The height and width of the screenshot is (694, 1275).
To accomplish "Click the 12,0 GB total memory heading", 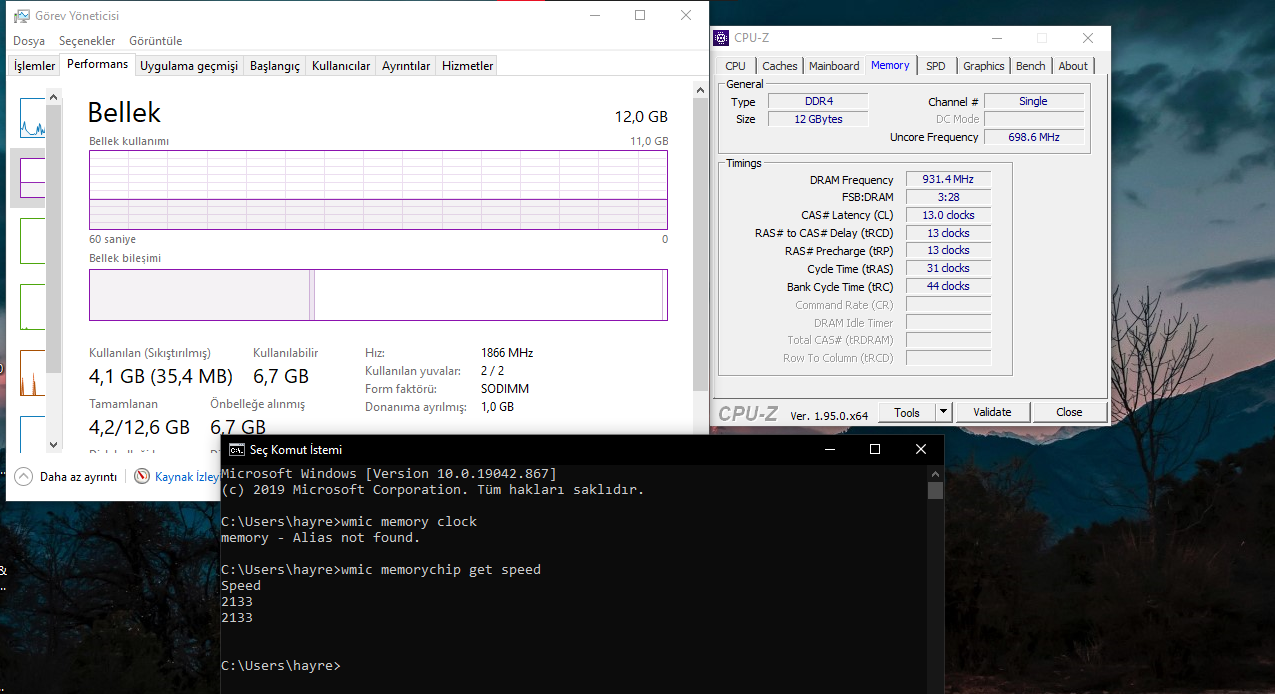I will (641, 117).
